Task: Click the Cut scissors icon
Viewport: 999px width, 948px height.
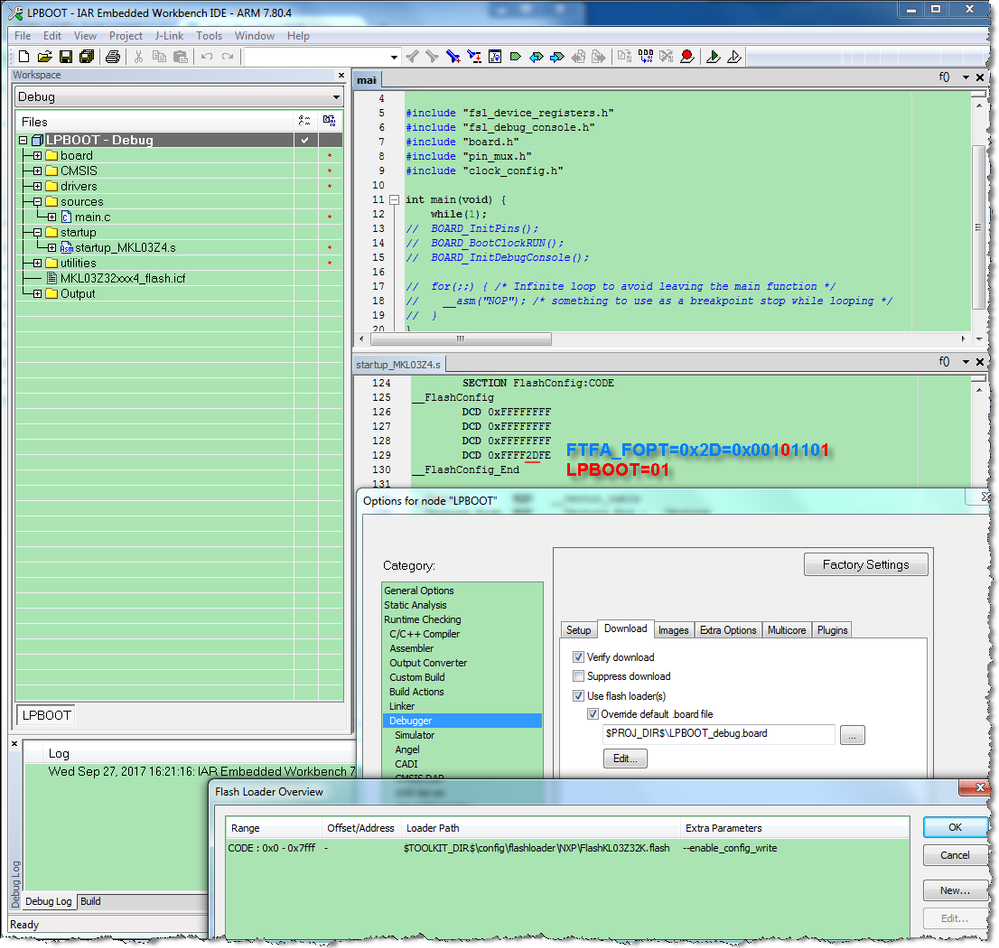Action: coord(138,57)
